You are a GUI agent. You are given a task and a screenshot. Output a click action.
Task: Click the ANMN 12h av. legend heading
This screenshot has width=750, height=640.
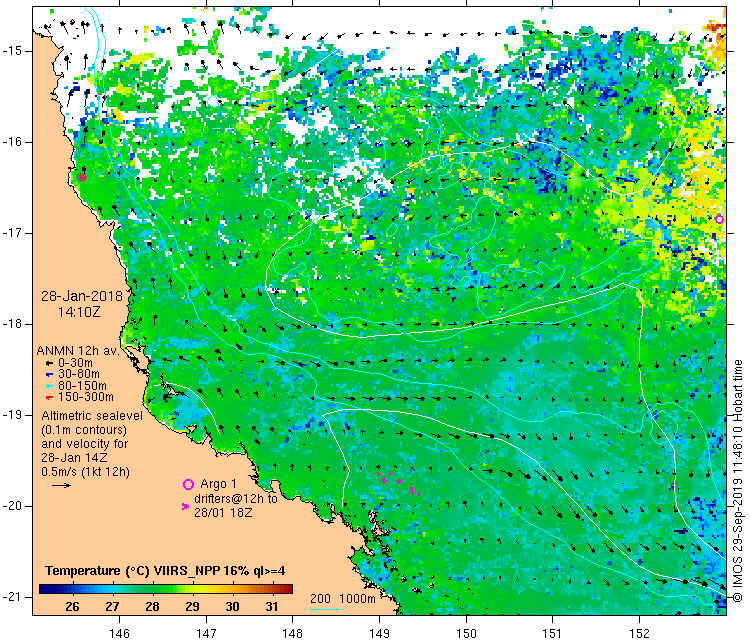tap(78, 351)
